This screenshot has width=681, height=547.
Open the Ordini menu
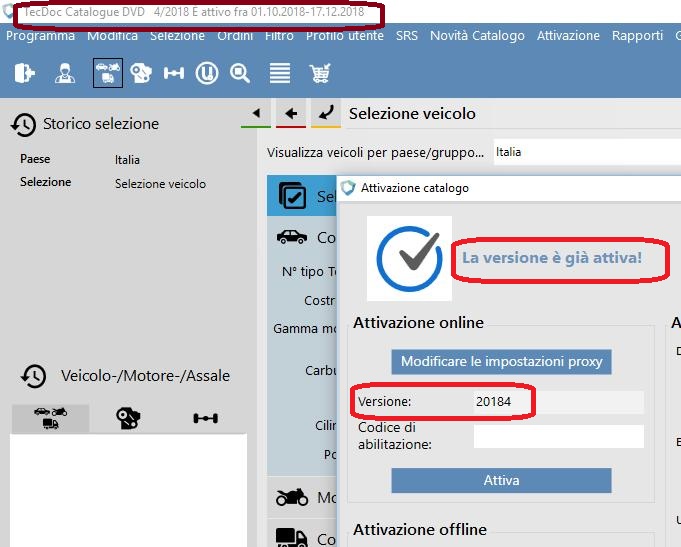(235, 36)
